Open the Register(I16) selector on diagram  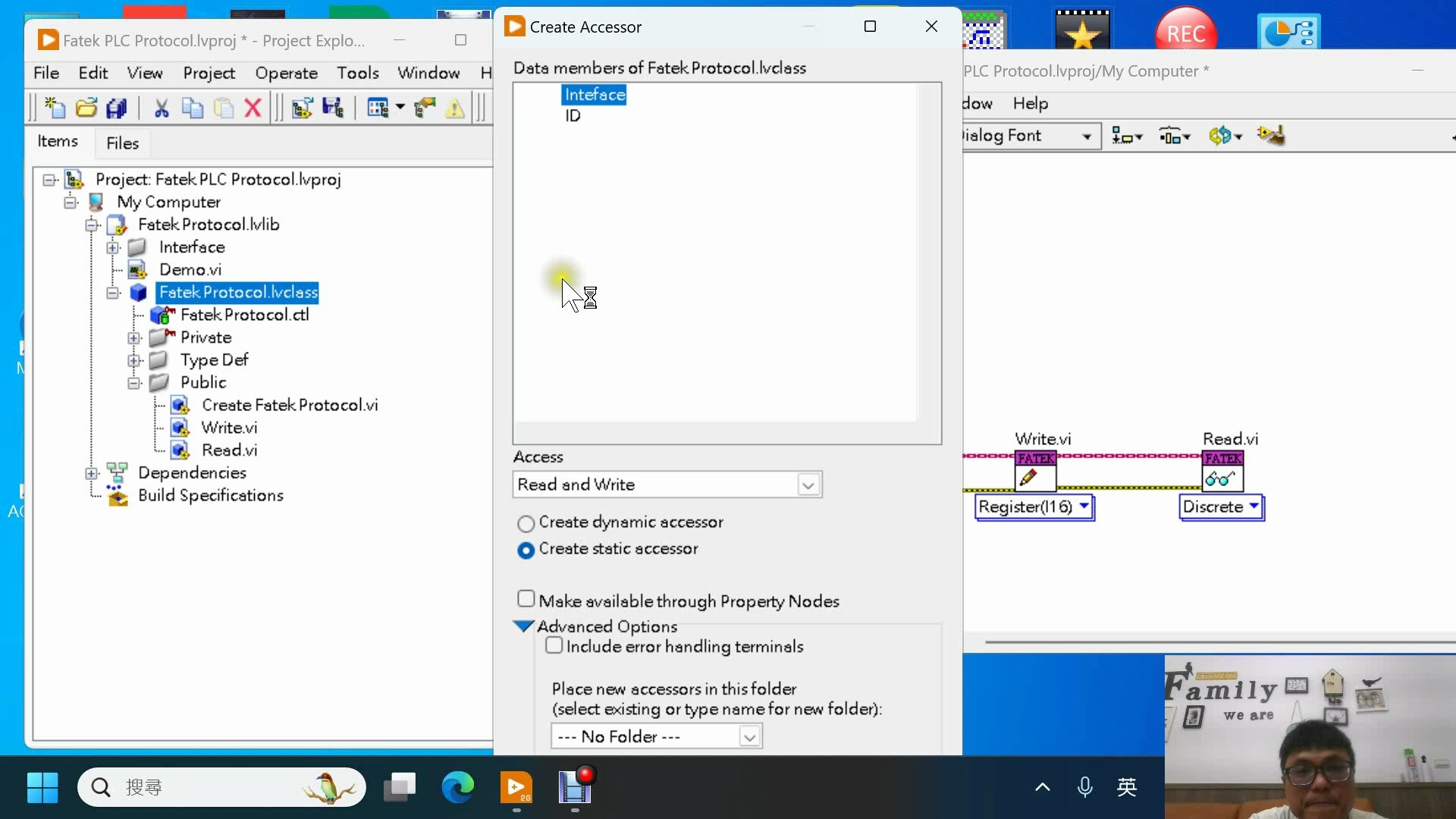pos(1084,507)
